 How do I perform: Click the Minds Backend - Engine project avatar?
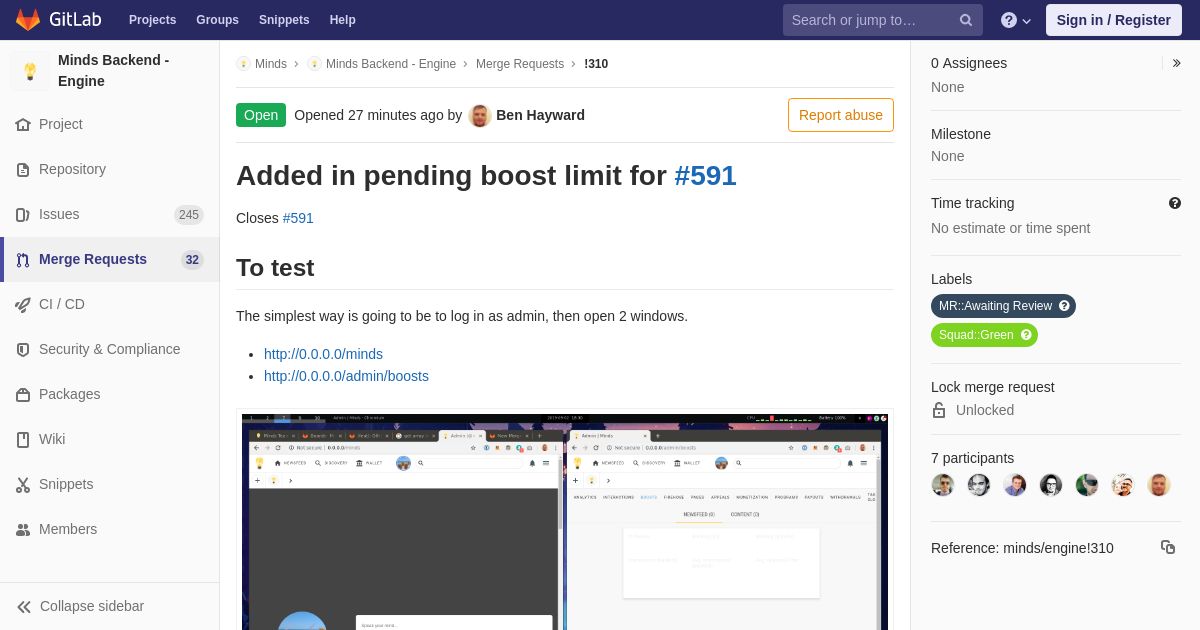pyautogui.click(x=30, y=71)
